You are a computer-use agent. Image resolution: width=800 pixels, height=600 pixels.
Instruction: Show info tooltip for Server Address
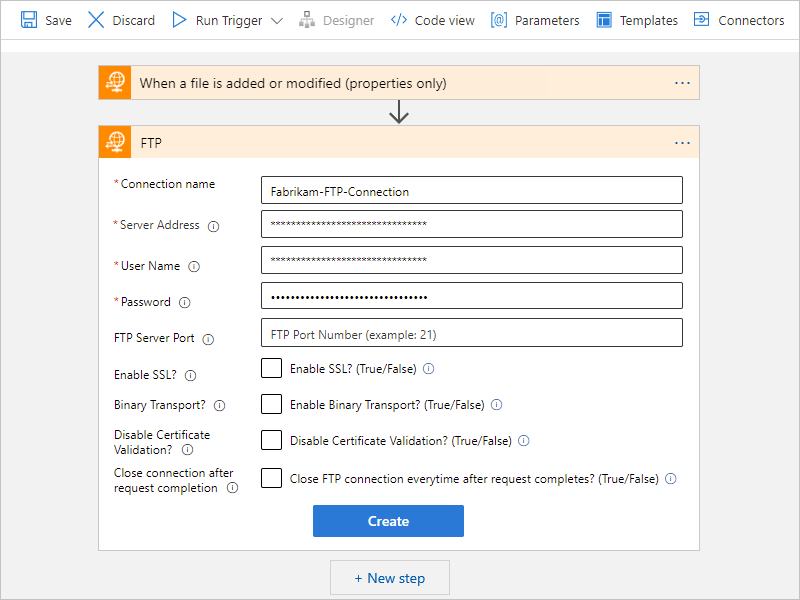pyautogui.click(x=213, y=227)
